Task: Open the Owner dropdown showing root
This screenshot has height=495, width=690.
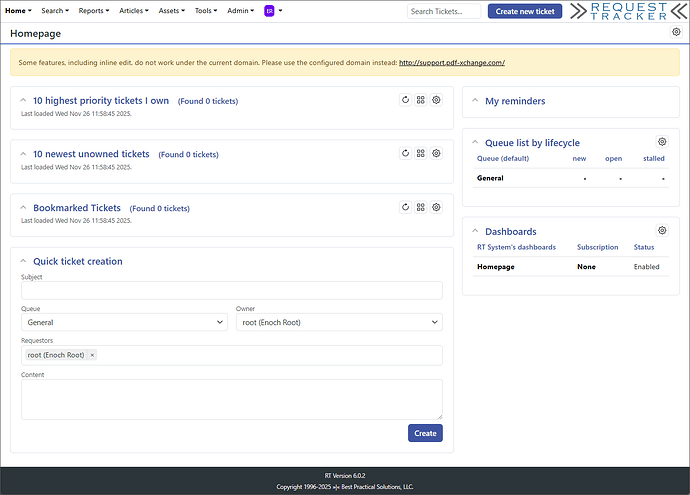Action: [339, 322]
